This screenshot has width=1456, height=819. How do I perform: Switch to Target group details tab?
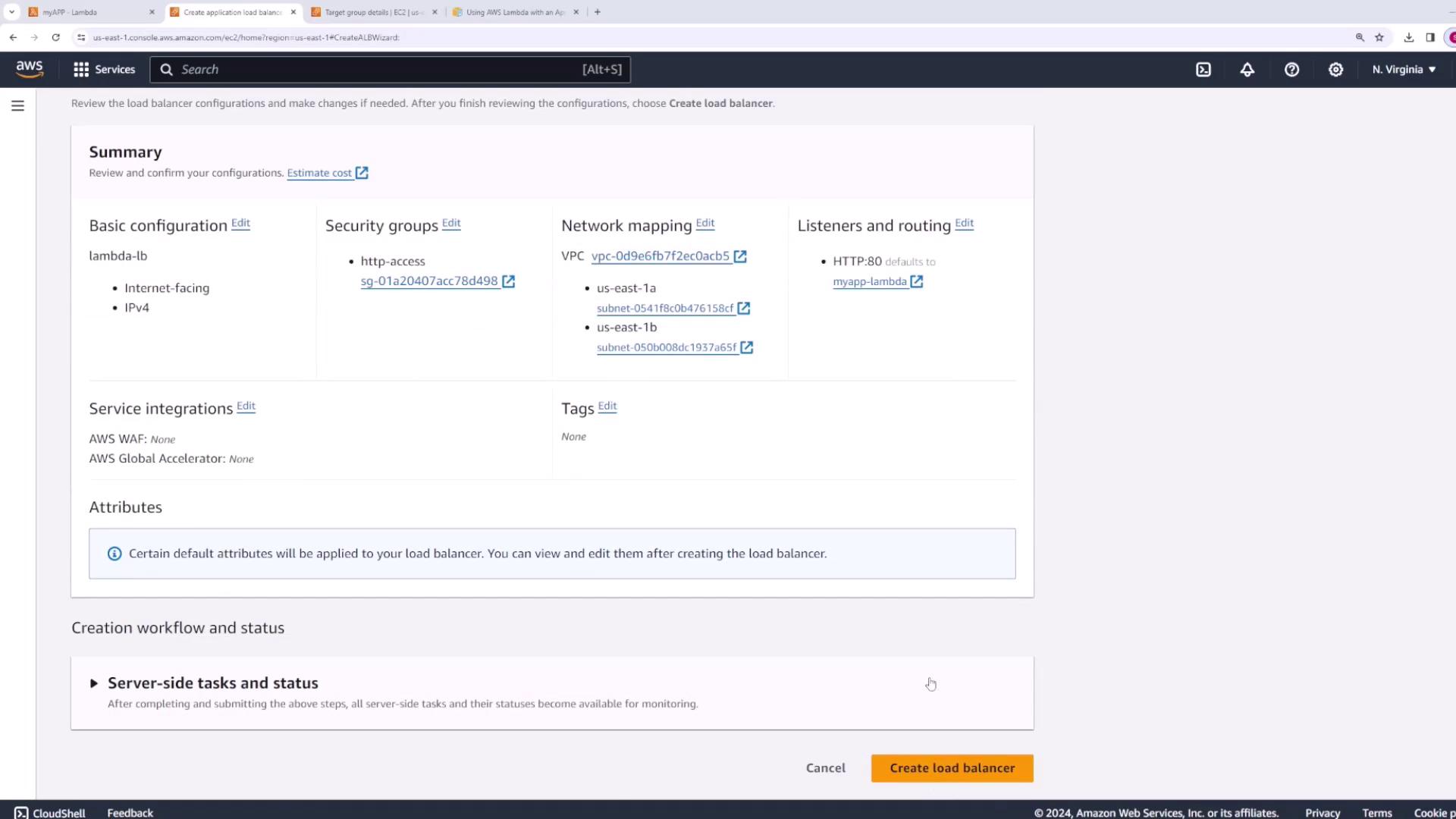pyautogui.click(x=373, y=12)
